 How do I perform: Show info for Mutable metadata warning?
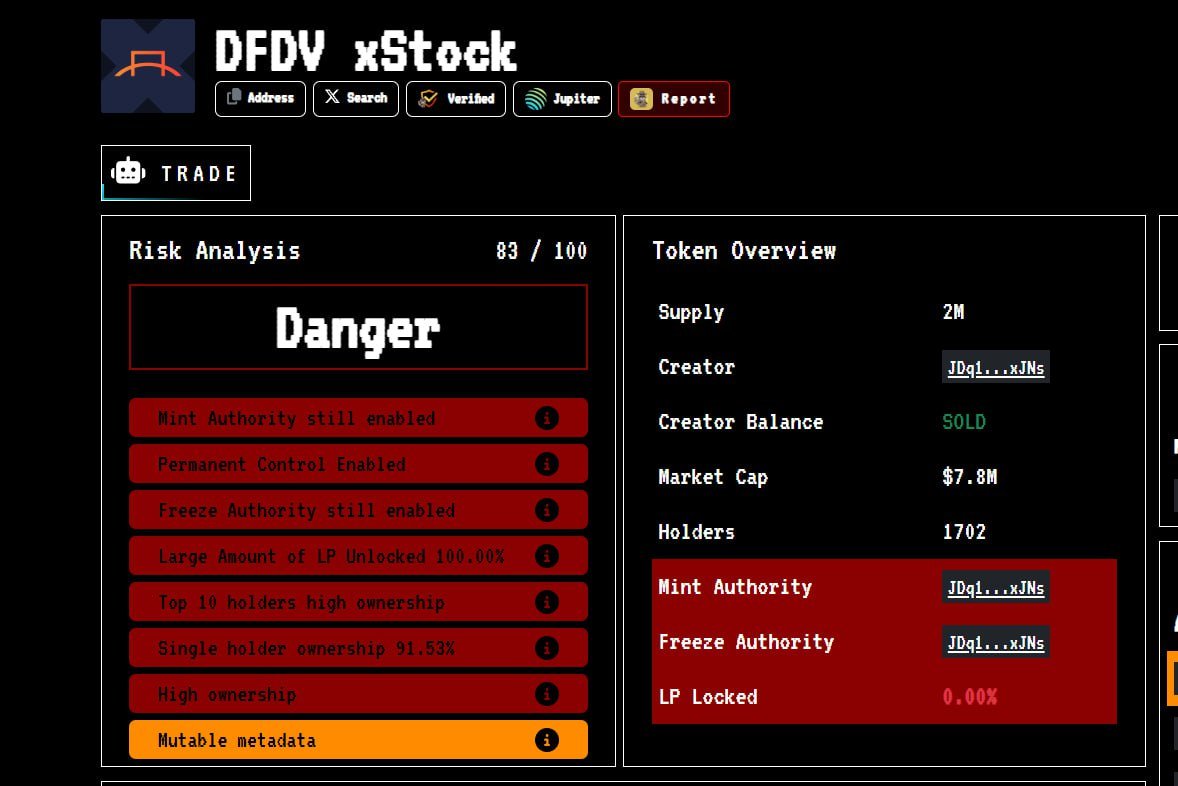click(546, 740)
